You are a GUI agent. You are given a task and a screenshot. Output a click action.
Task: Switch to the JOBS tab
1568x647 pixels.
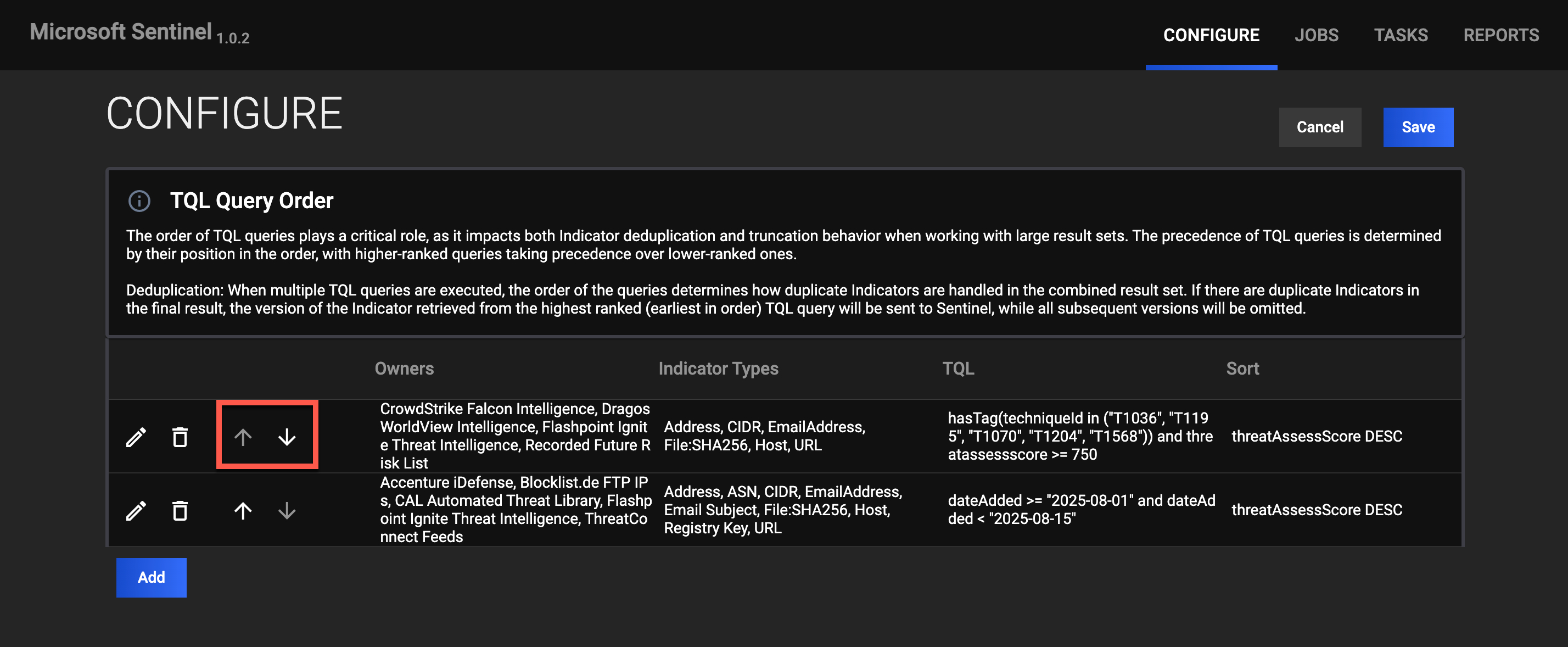pyautogui.click(x=1317, y=35)
